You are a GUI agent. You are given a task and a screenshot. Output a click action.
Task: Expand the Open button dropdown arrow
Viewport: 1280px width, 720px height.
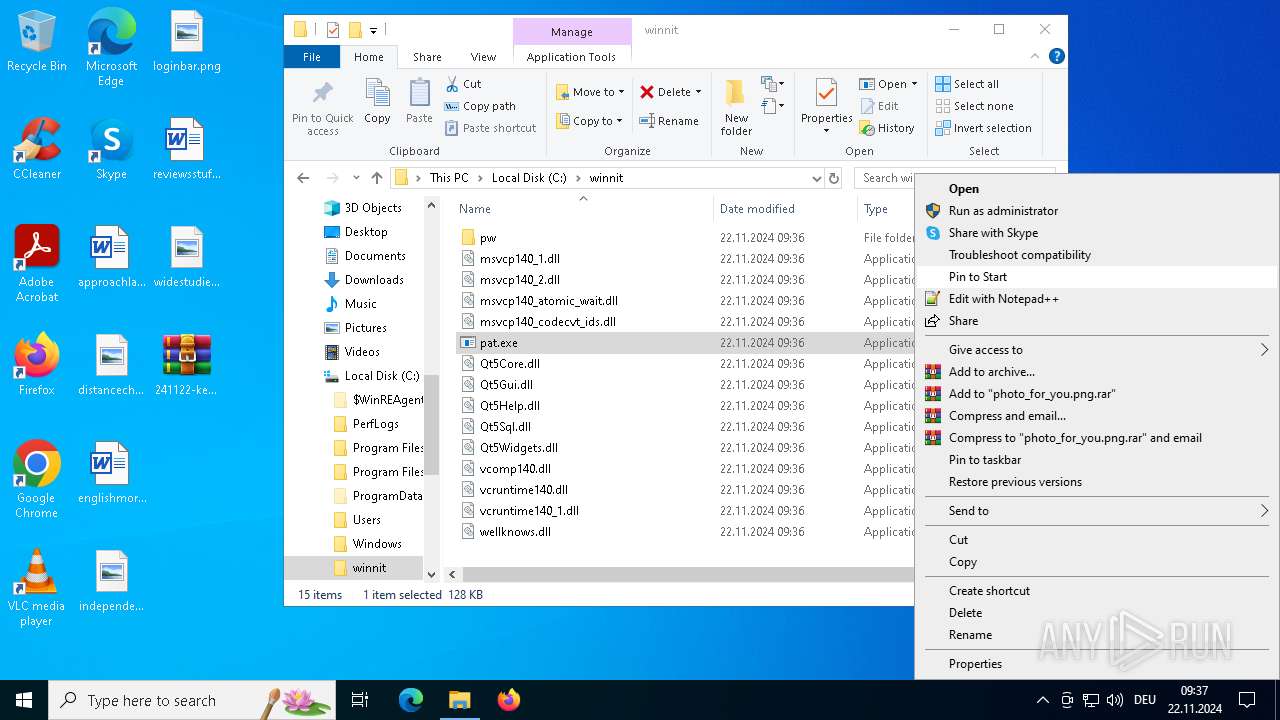point(914,84)
